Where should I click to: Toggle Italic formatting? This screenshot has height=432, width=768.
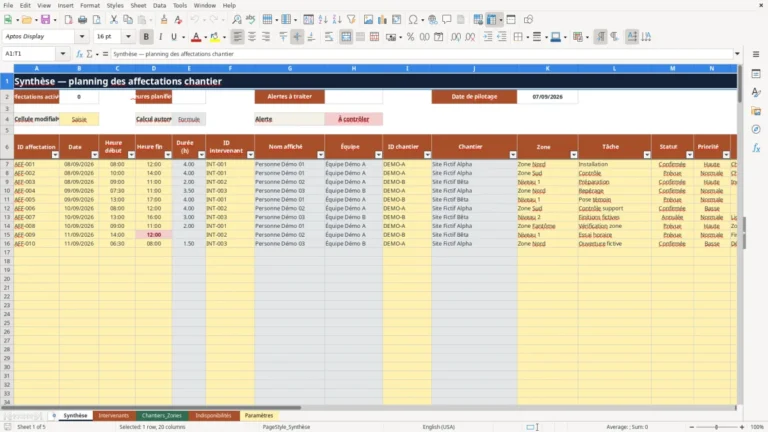click(x=160, y=37)
